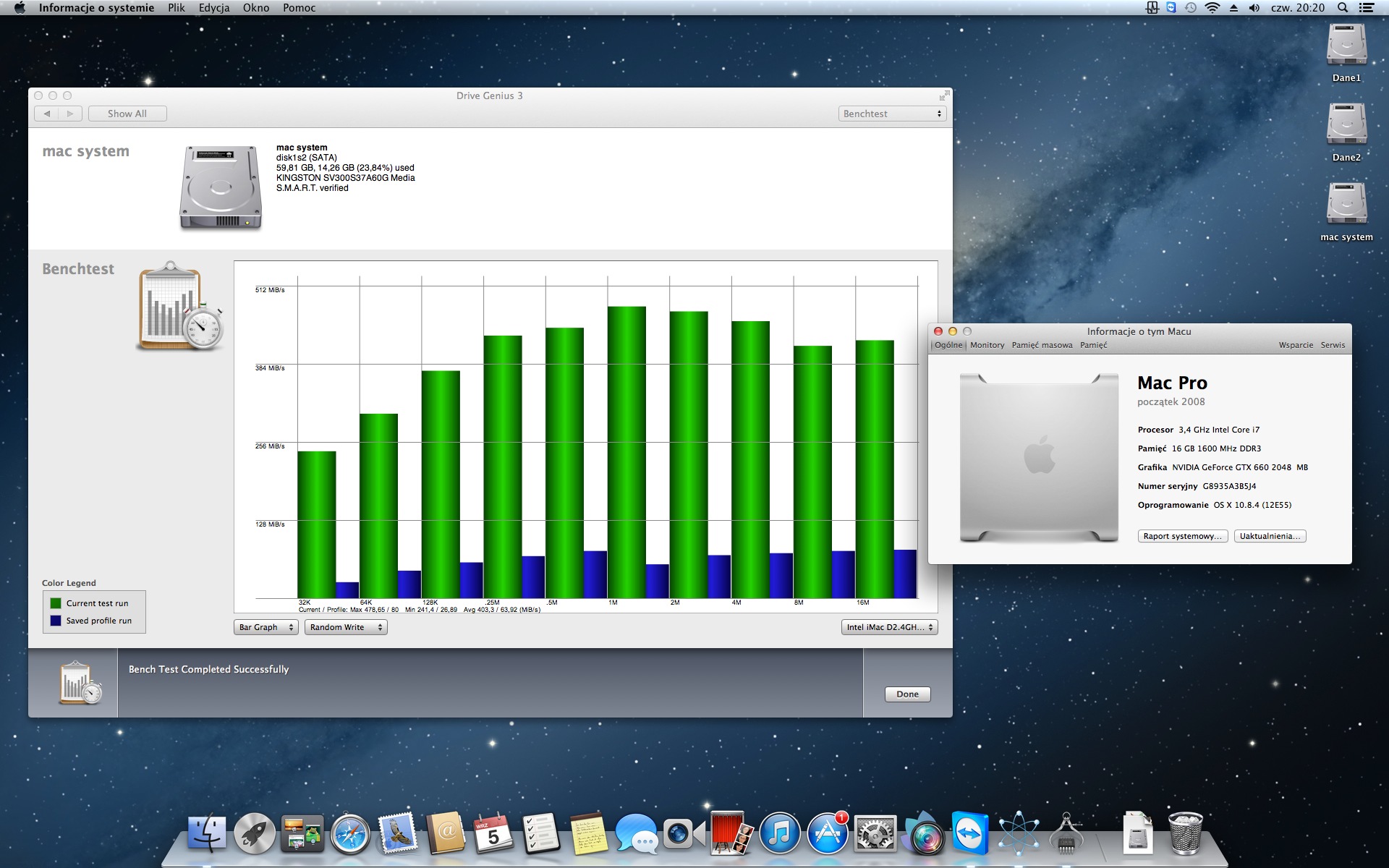Click the back arrow in Drive Genius toolbar
1389x868 pixels.
point(47,114)
